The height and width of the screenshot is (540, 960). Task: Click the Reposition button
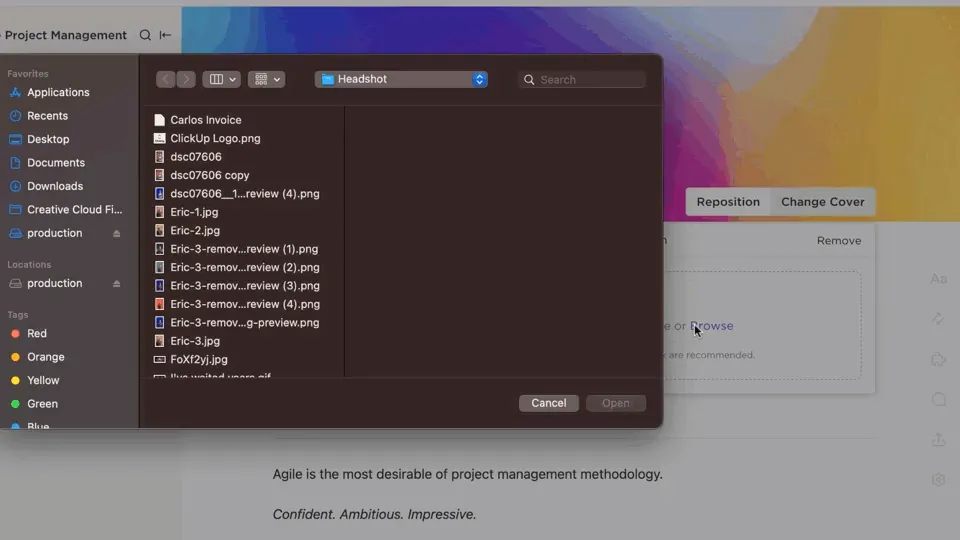coord(728,201)
